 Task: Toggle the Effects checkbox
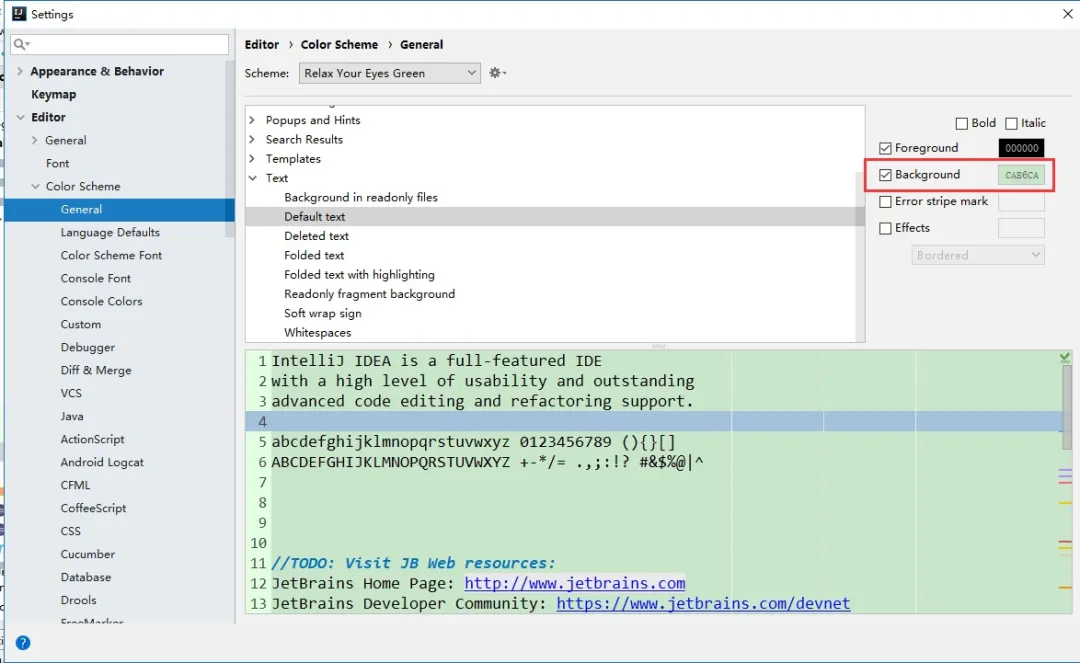(885, 228)
